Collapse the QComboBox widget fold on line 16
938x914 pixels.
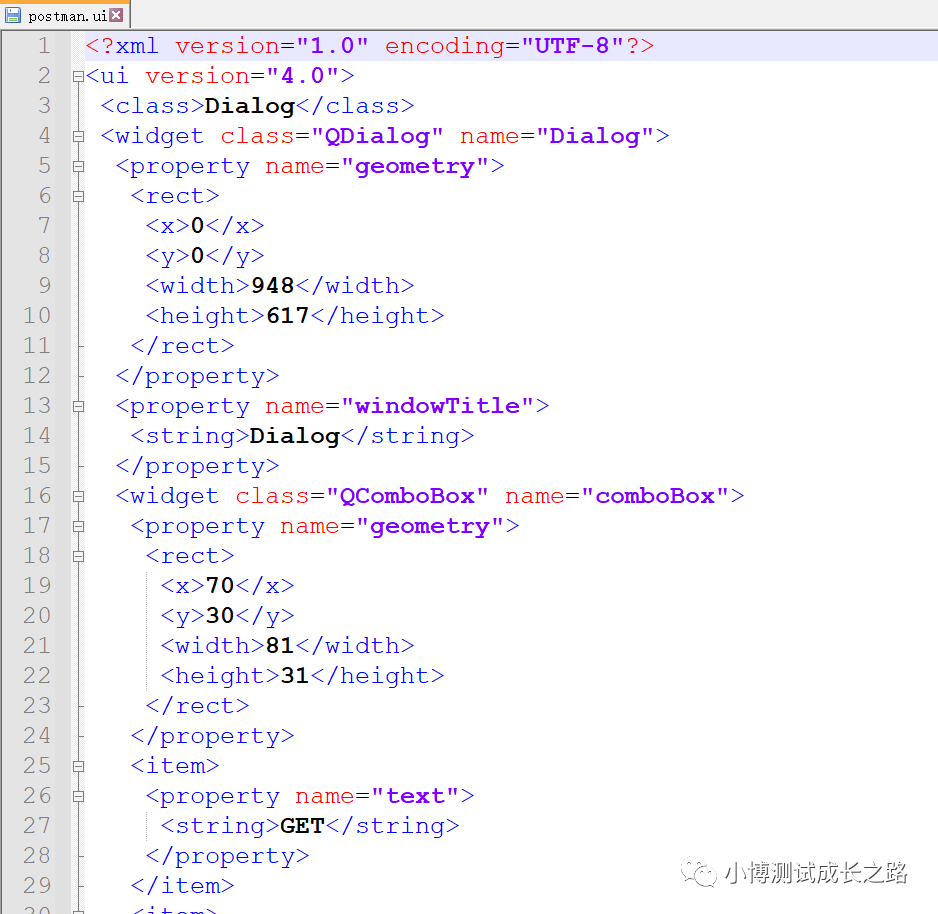click(x=78, y=496)
